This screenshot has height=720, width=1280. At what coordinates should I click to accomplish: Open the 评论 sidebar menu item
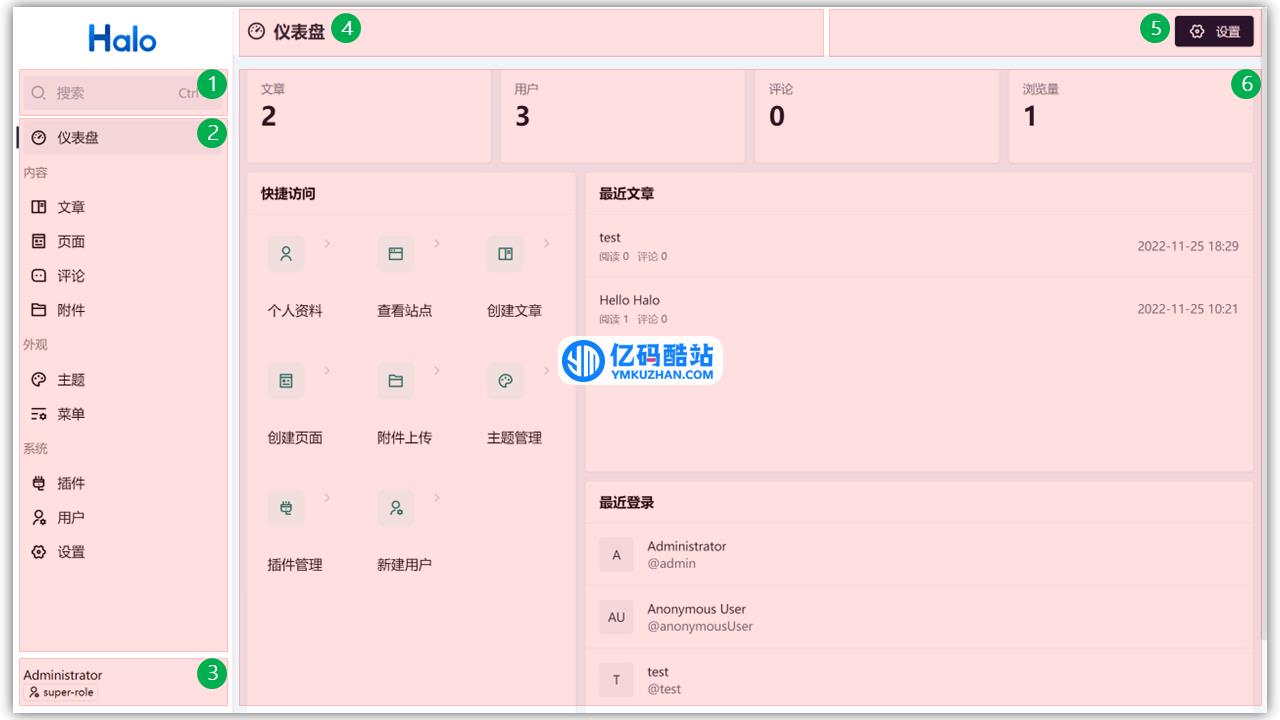[122, 276]
